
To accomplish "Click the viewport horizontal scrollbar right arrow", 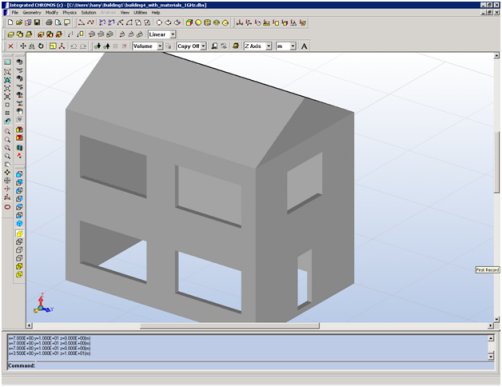I will [491, 326].
